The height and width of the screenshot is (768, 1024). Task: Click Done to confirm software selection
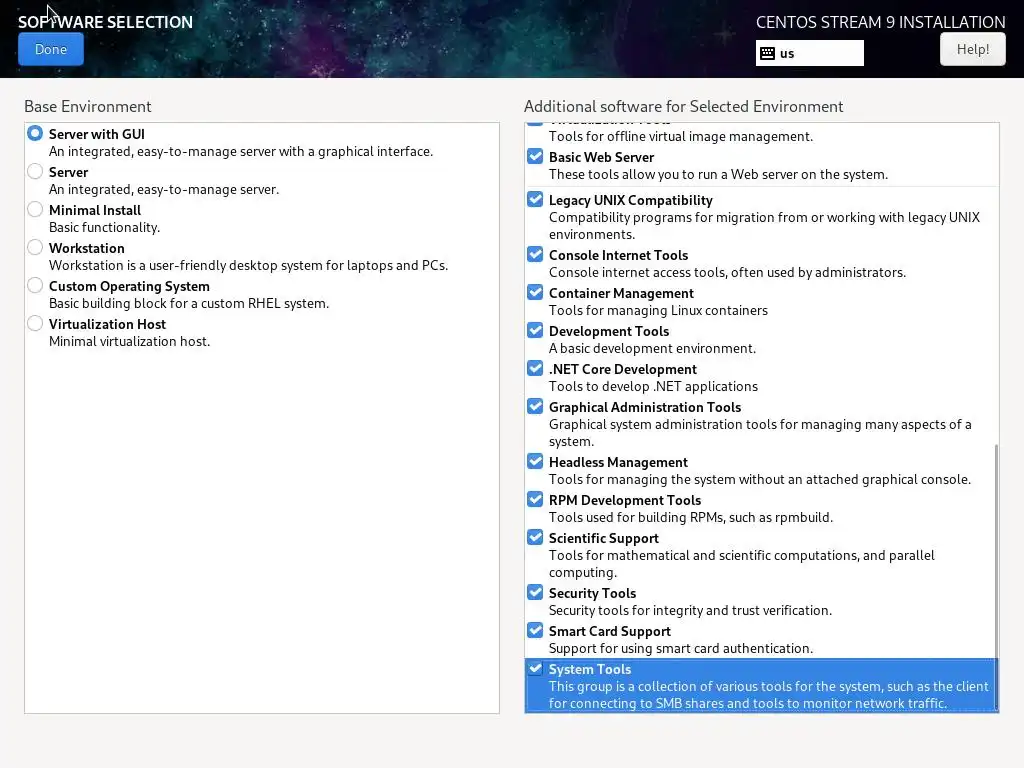[51, 49]
